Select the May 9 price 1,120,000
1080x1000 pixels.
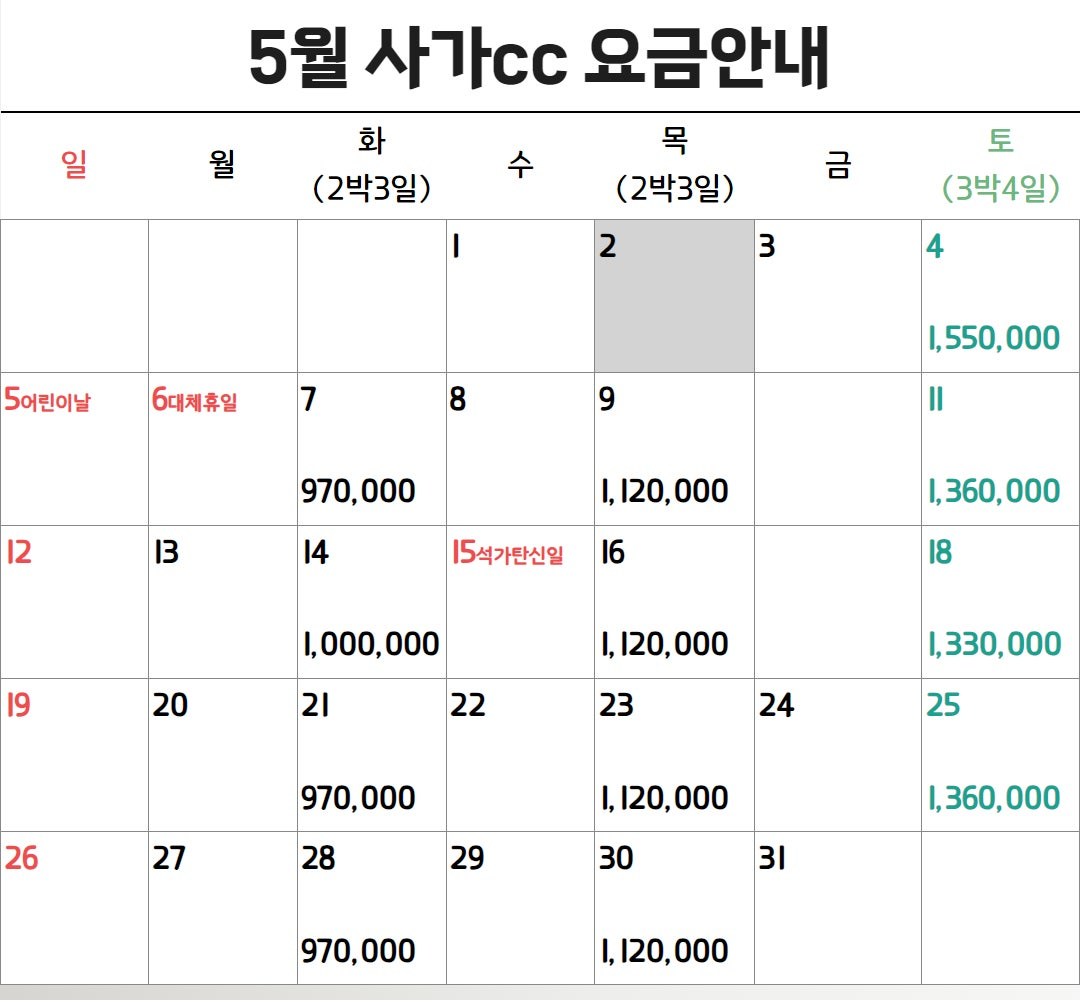click(664, 491)
